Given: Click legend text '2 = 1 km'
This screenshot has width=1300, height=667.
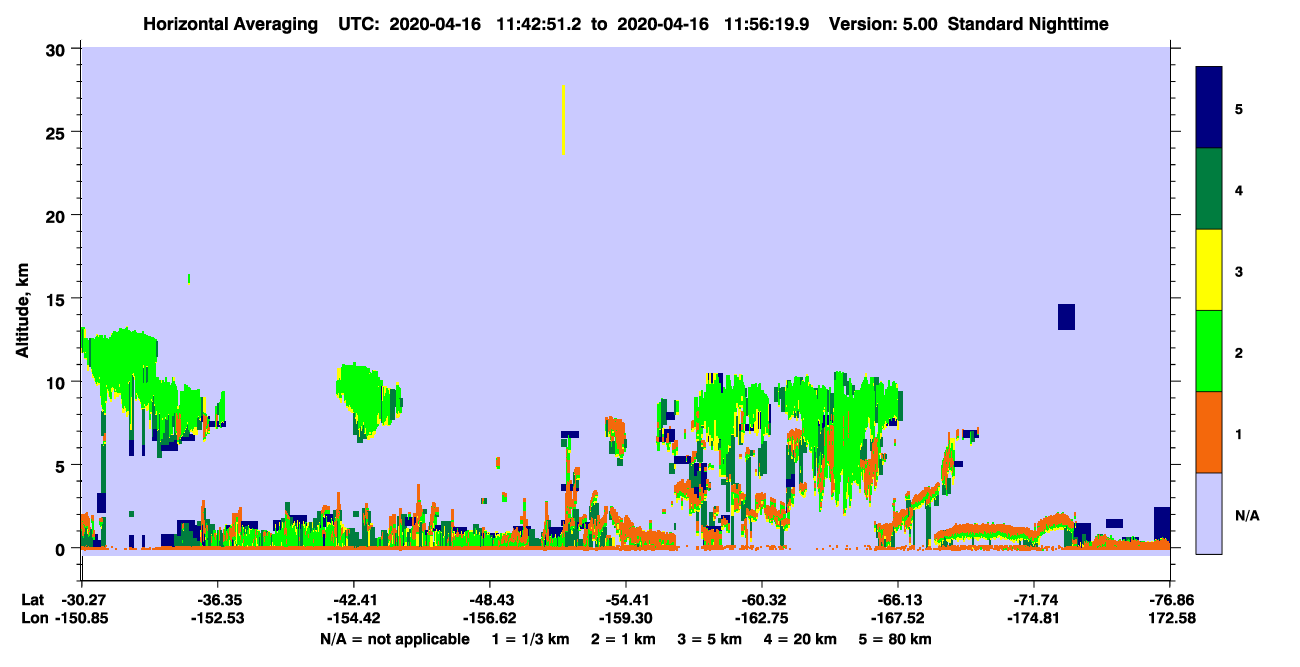Looking at the screenshot, I should [623, 639].
